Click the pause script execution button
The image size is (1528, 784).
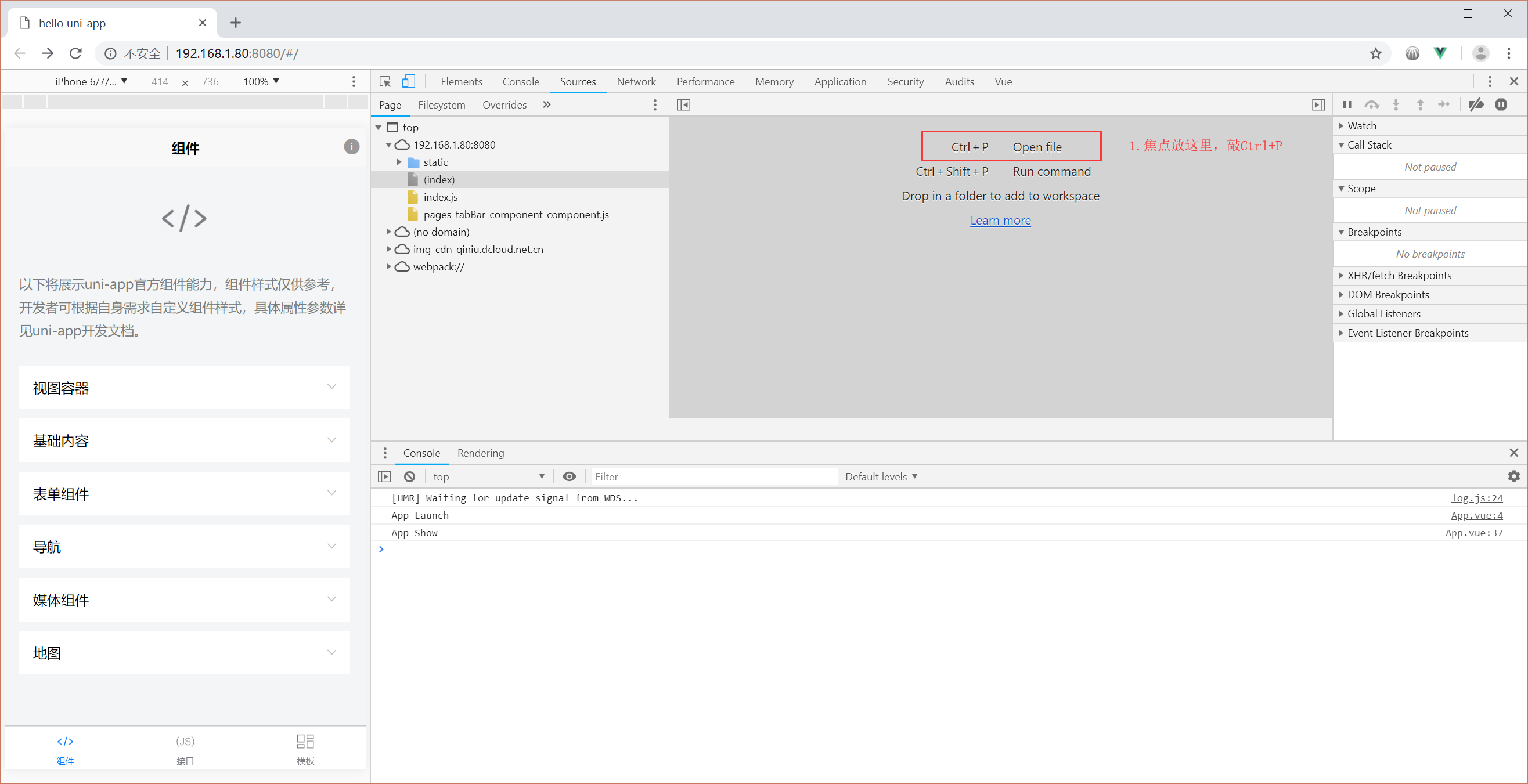[1347, 105]
